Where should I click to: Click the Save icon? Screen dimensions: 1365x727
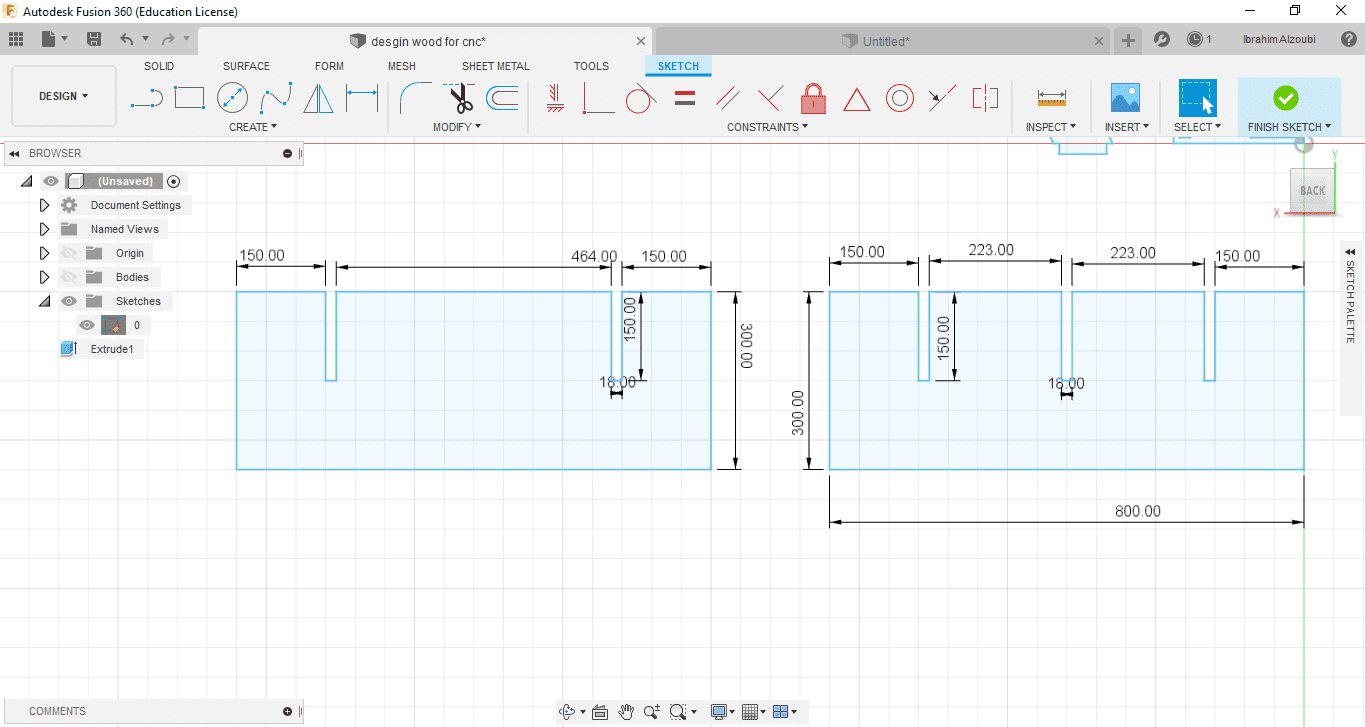94,39
